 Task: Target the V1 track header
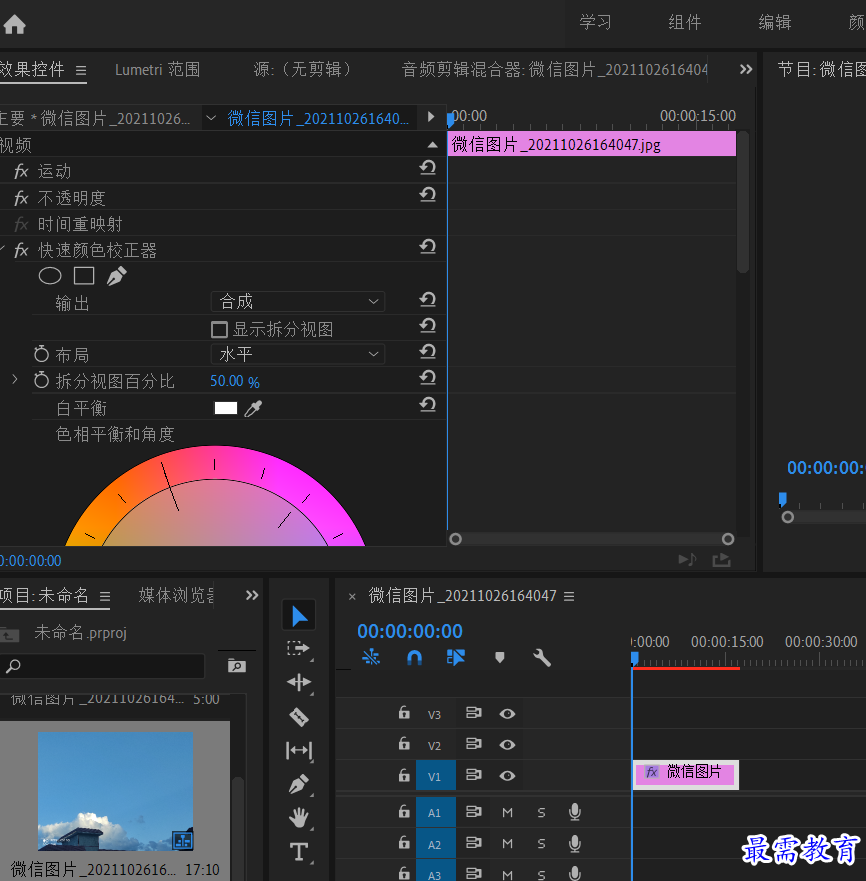[x=434, y=776]
